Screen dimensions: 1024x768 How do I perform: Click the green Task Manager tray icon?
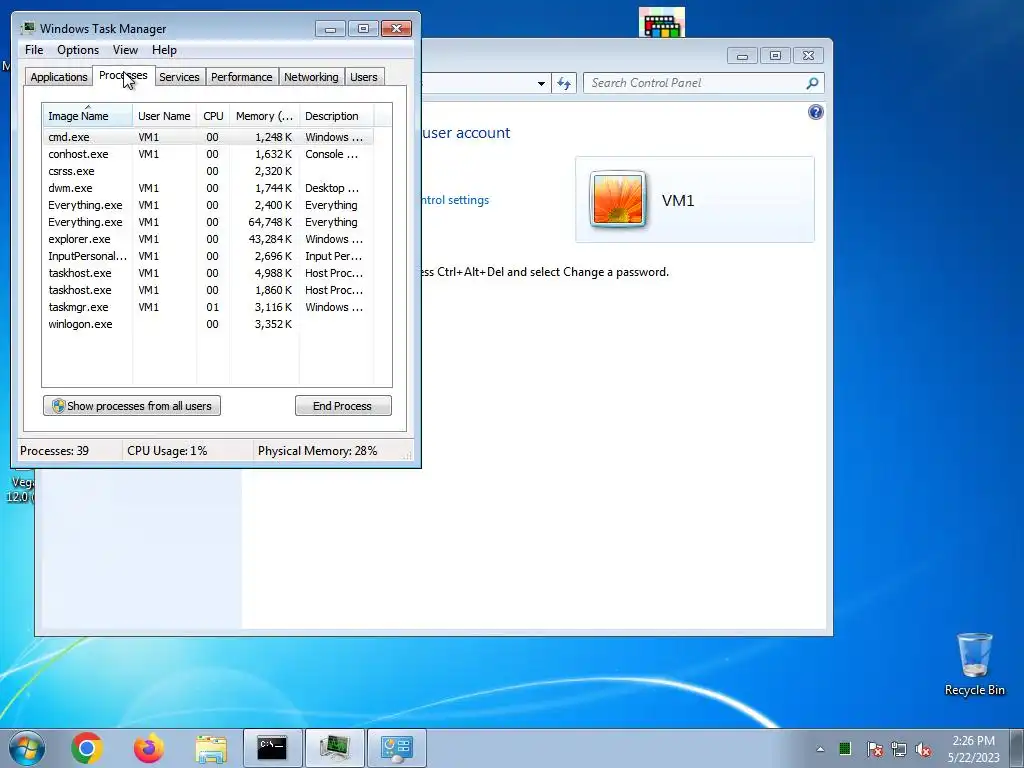point(845,748)
